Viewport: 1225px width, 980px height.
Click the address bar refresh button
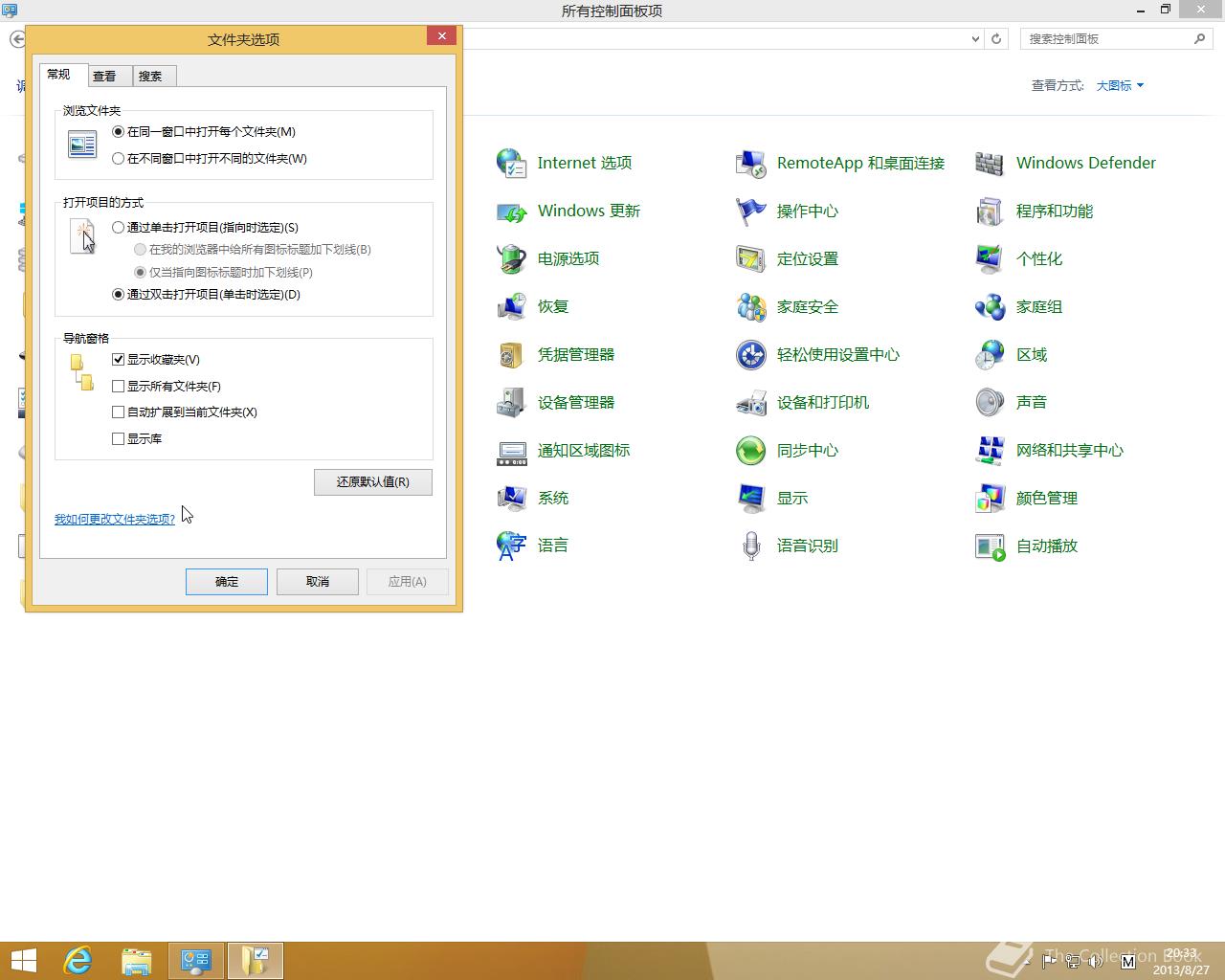(996, 39)
